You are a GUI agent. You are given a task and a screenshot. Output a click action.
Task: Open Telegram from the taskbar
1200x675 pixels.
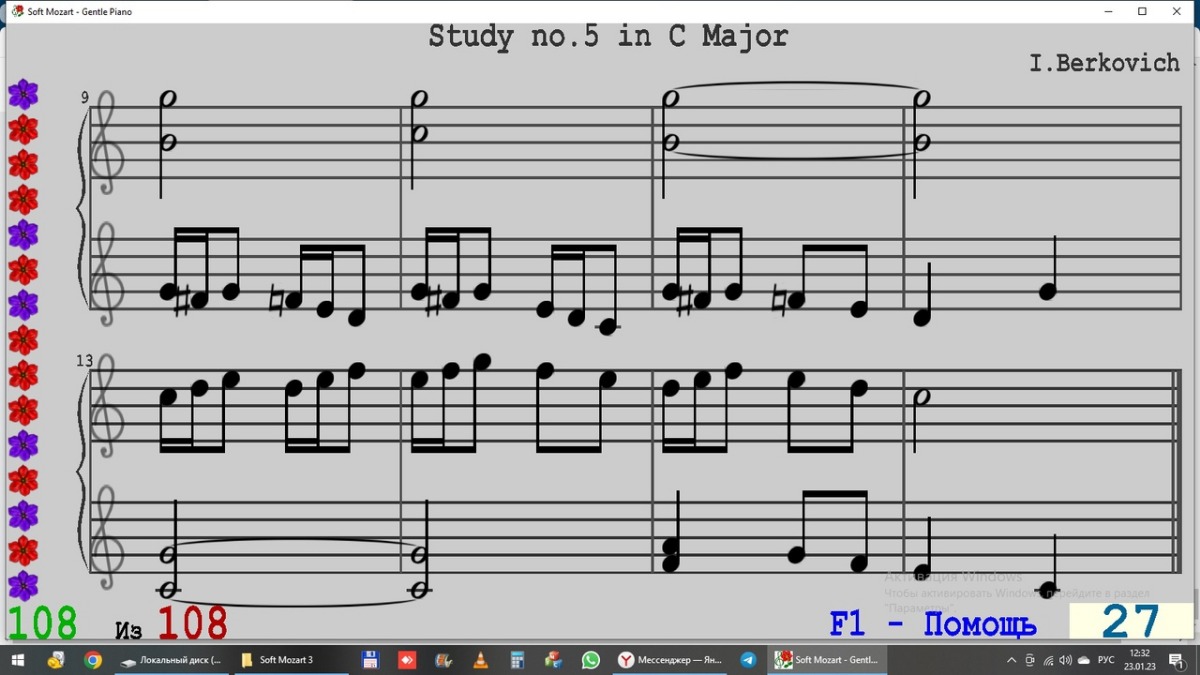(748, 660)
